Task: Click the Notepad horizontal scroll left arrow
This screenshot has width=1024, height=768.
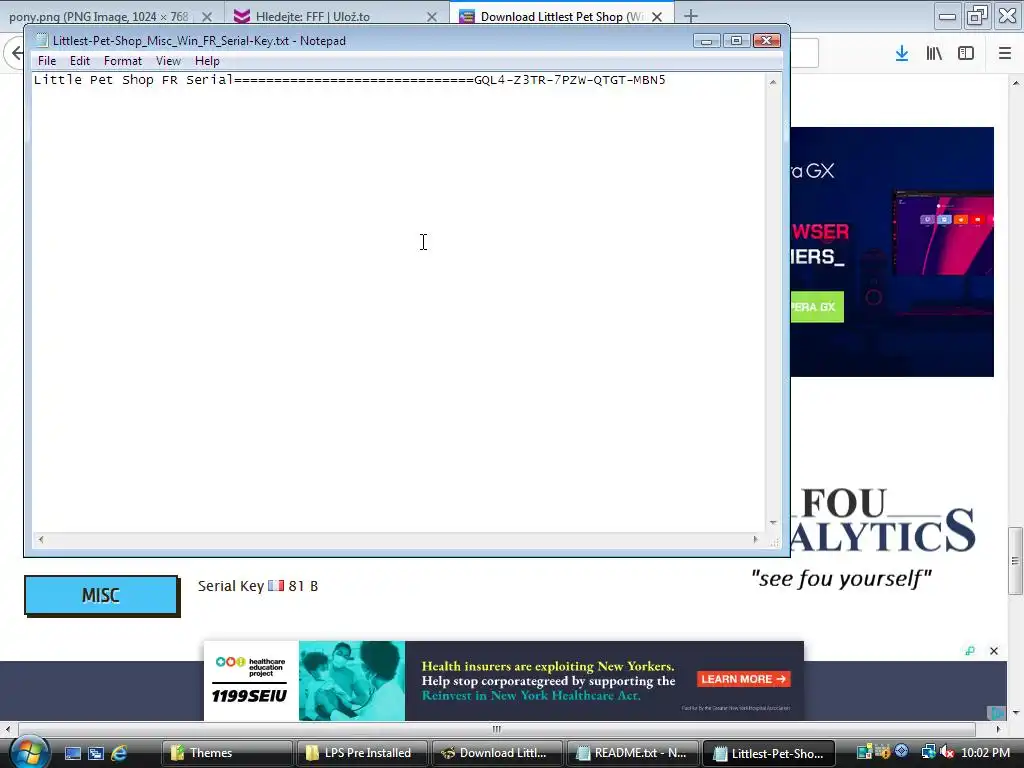Action: [x=41, y=539]
